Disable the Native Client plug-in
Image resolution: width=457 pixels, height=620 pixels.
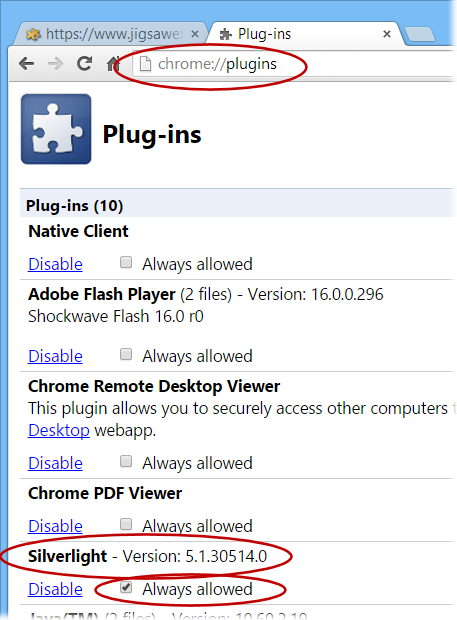click(x=55, y=264)
